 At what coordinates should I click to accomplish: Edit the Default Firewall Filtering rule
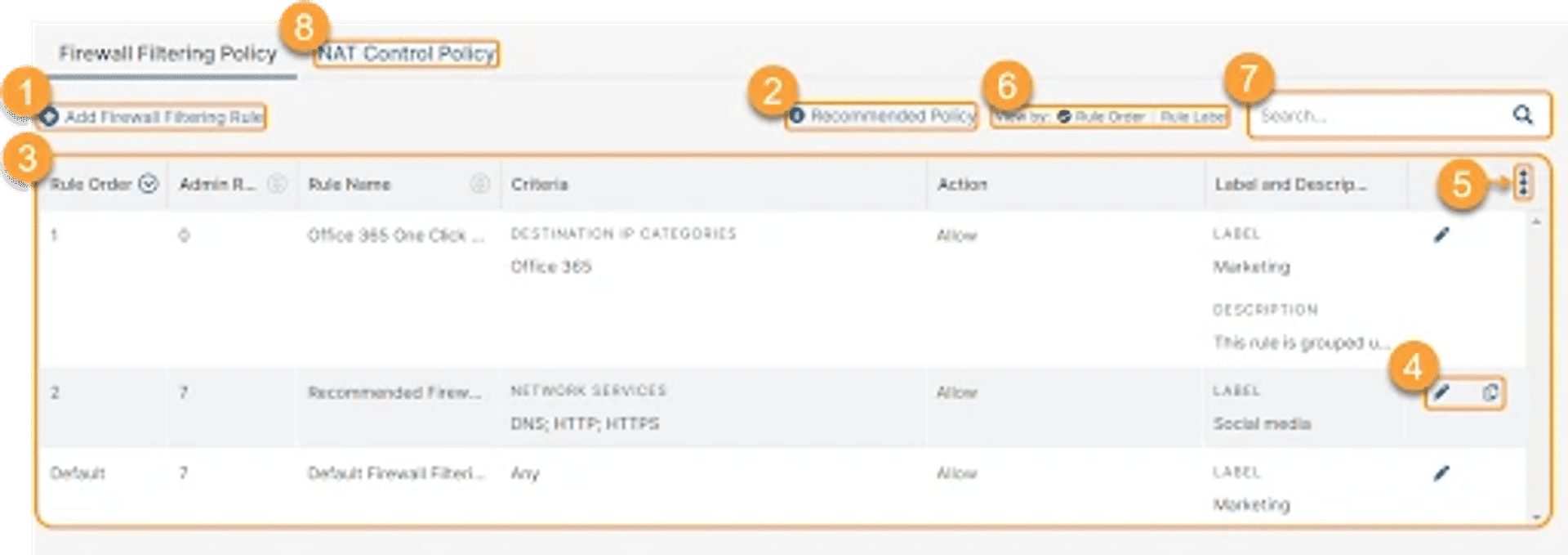1441,472
